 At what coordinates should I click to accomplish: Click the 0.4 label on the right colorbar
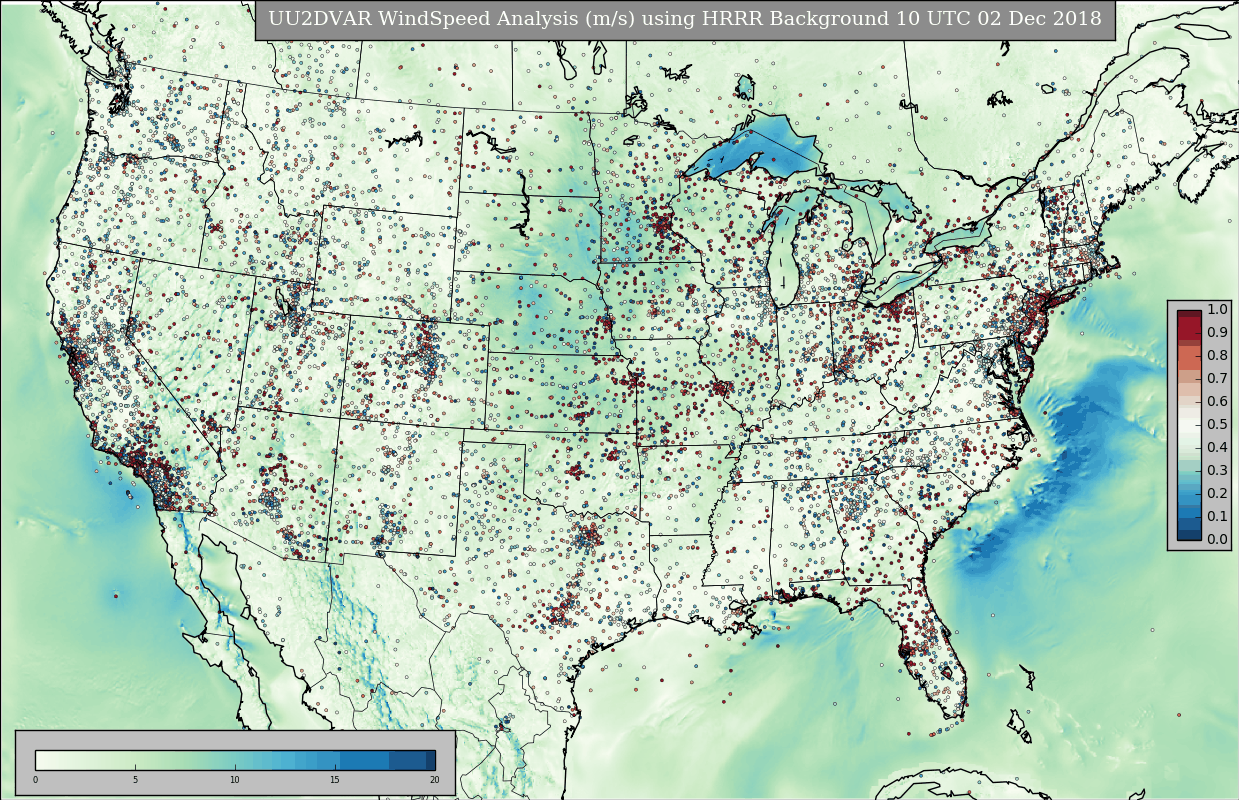(x=1217, y=448)
